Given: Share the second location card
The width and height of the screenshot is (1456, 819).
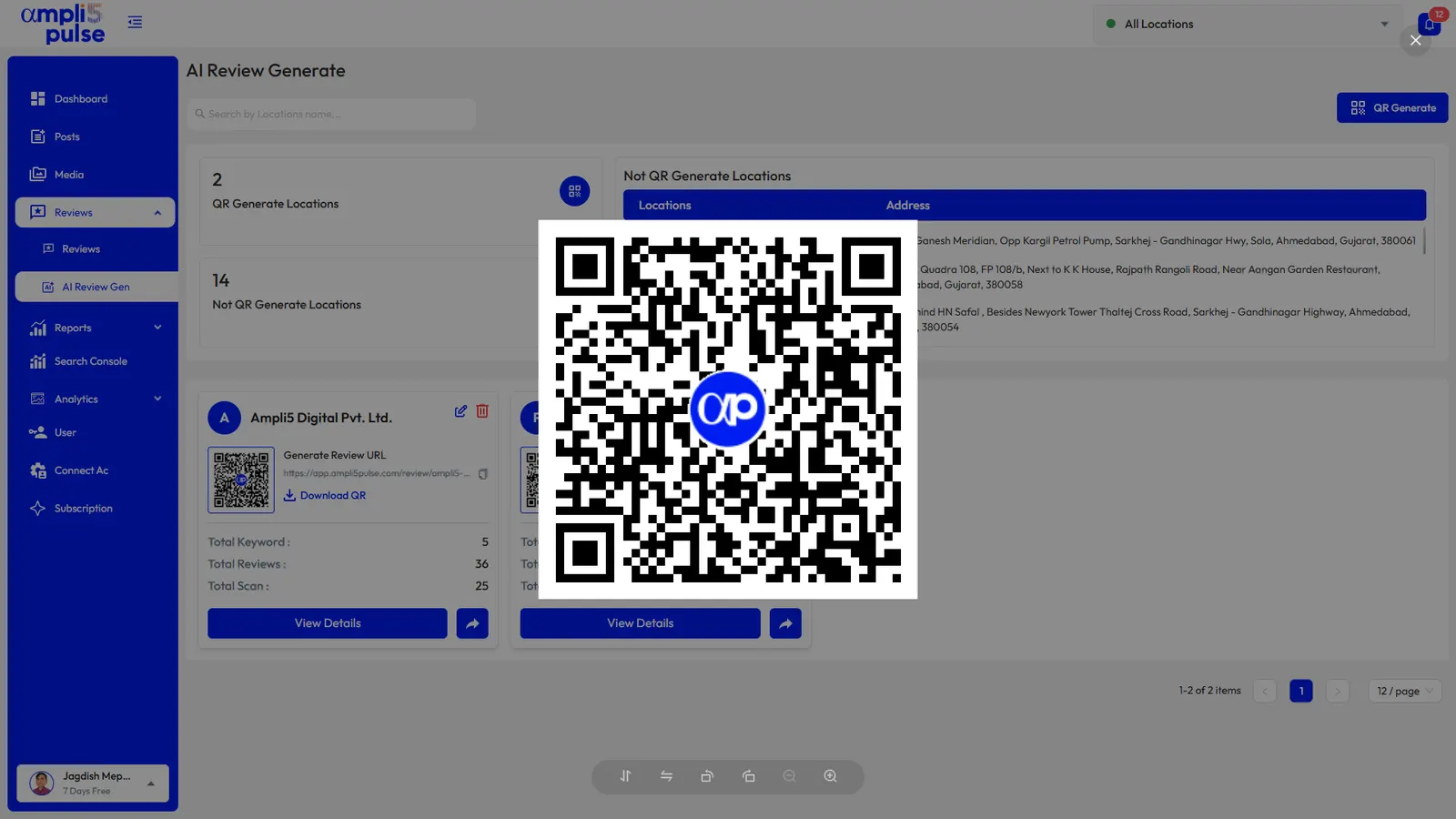Looking at the screenshot, I should (x=785, y=623).
